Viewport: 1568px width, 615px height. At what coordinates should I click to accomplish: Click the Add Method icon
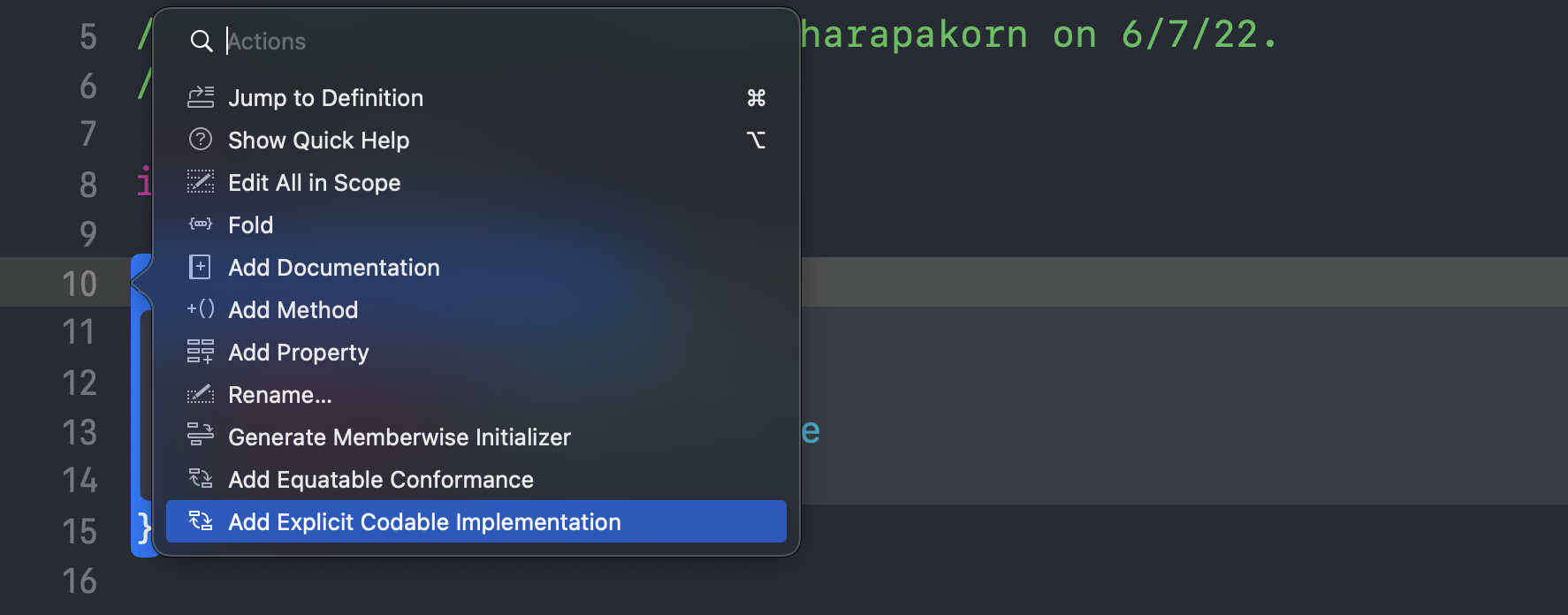tap(201, 309)
